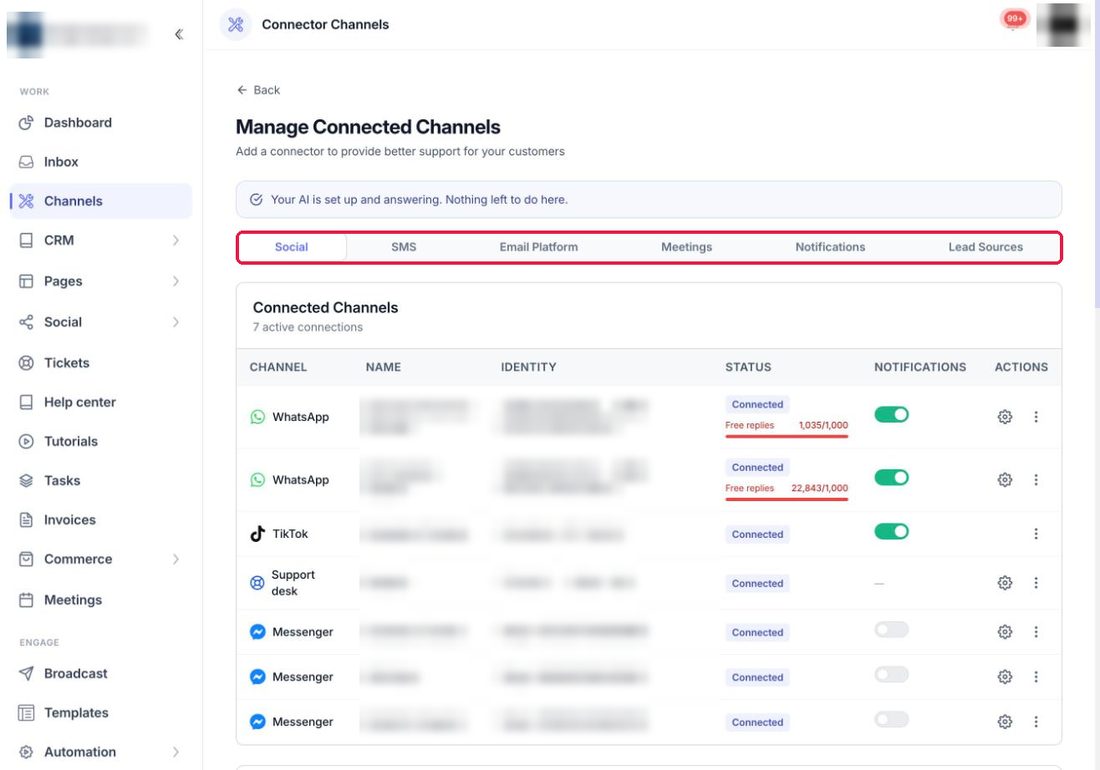Screen dimensions: 1100x770
Task: Click the blurred user avatar top right
Action: (1063, 25)
